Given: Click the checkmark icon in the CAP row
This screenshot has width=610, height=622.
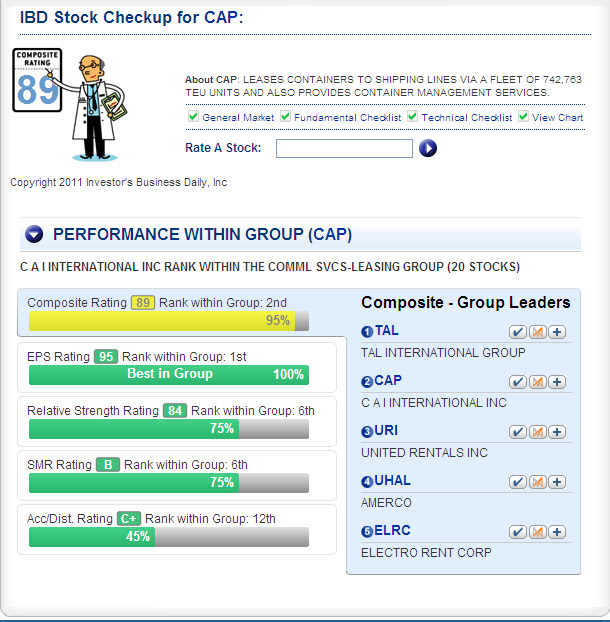Looking at the screenshot, I should point(518,382).
